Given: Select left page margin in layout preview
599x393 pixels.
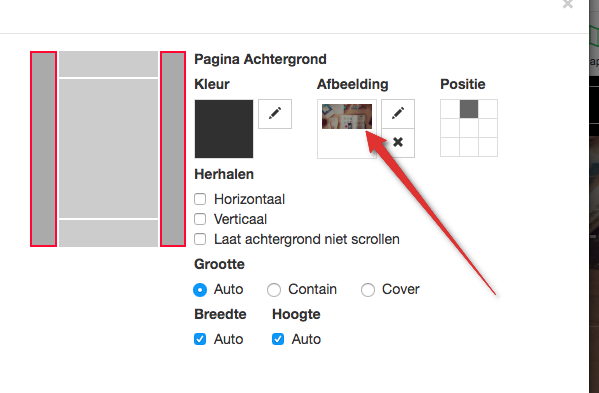Looking at the screenshot, I should [44, 149].
